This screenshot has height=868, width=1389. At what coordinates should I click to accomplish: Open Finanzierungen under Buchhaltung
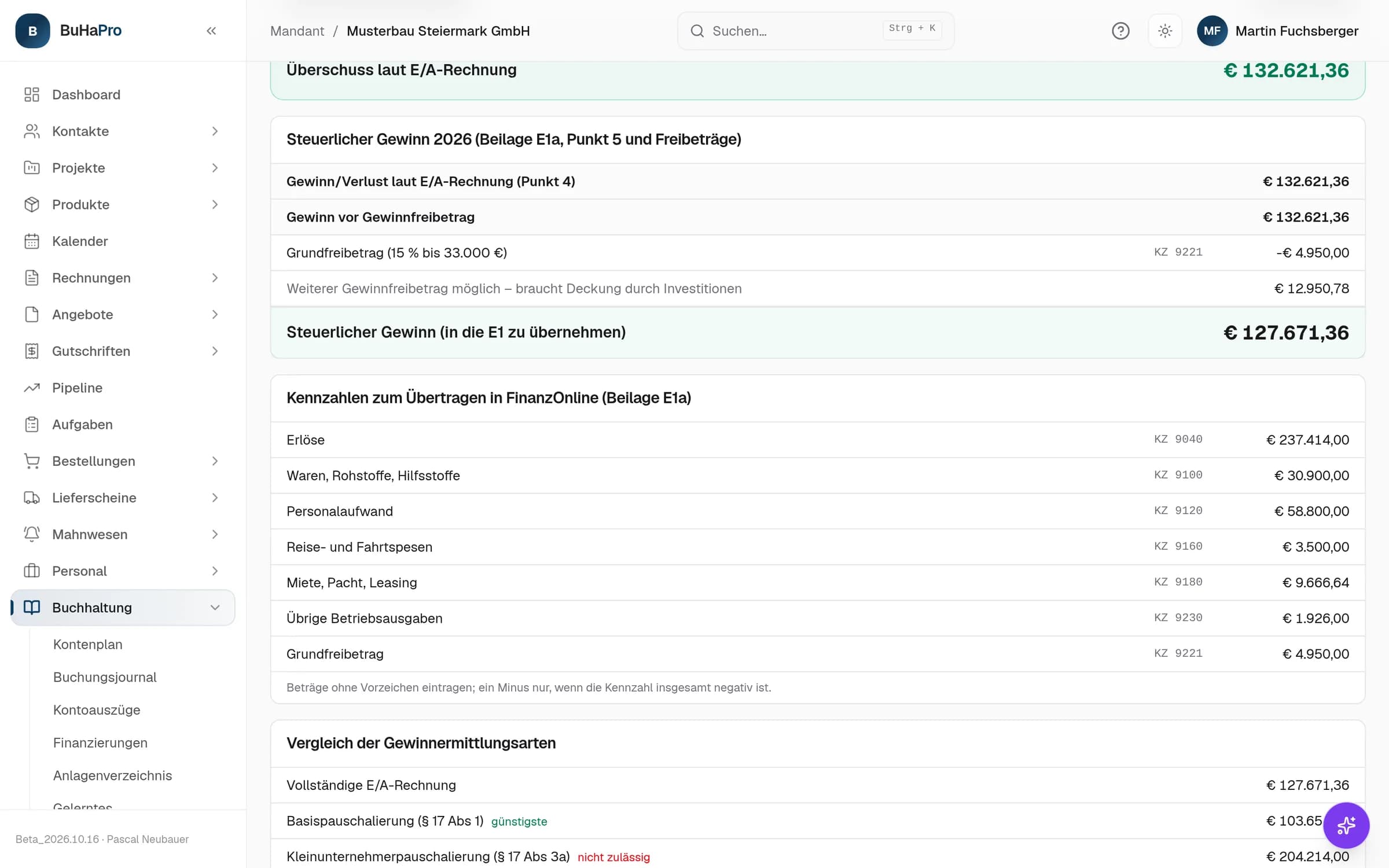pyautogui.click(x=100, y=742)
